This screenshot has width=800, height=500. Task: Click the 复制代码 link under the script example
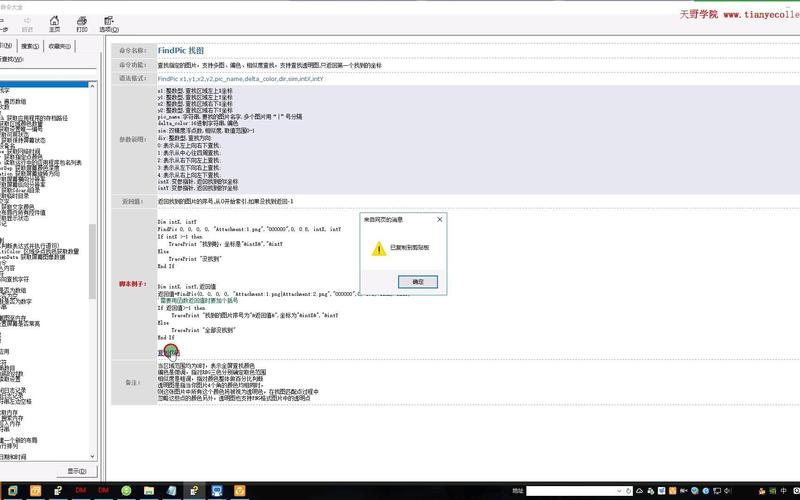[x=168, y=352]
